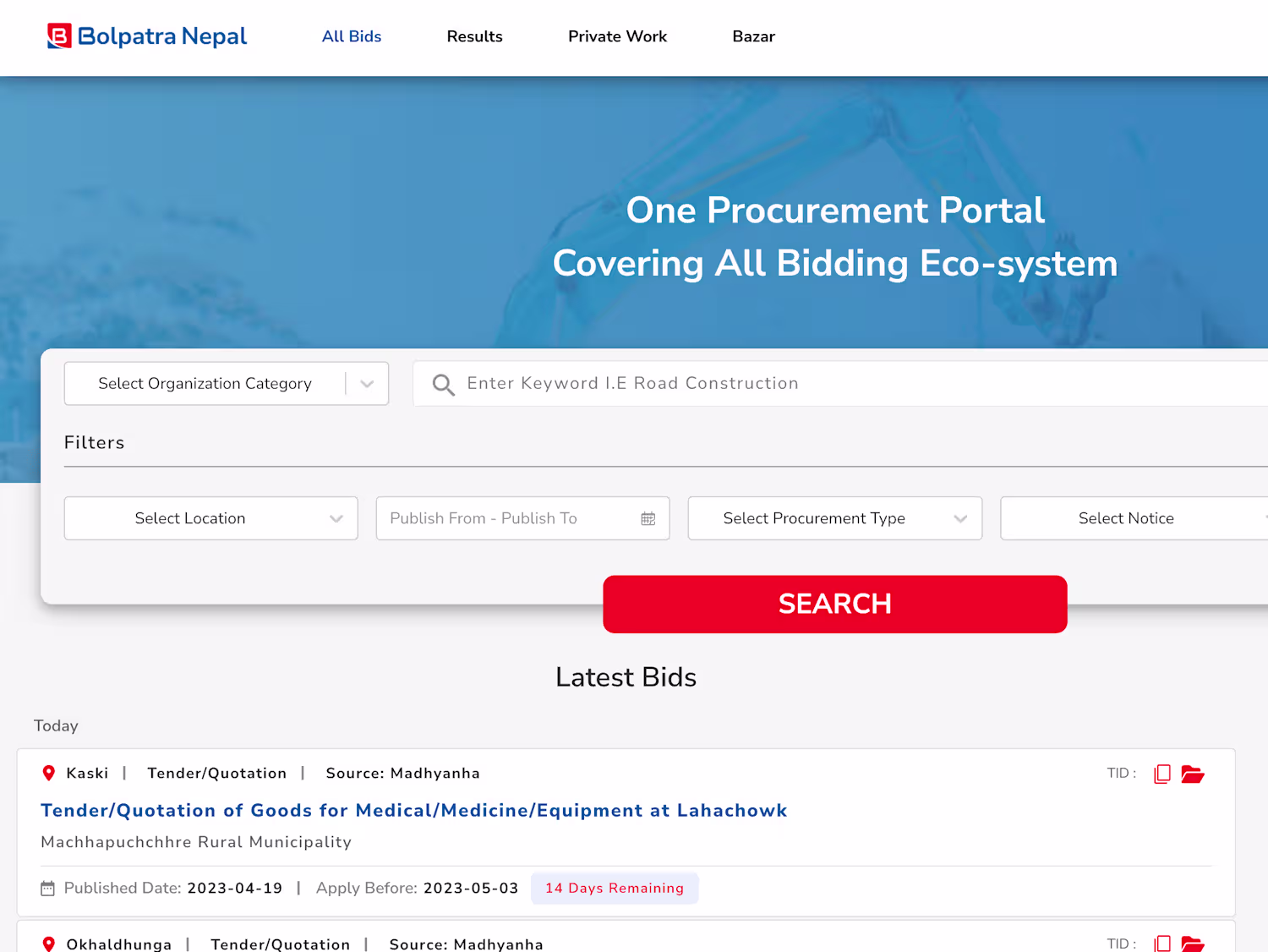Click the keyword search input field
Screen dimensions: 1268x952
pyautogui.click(x=840, y=384)
